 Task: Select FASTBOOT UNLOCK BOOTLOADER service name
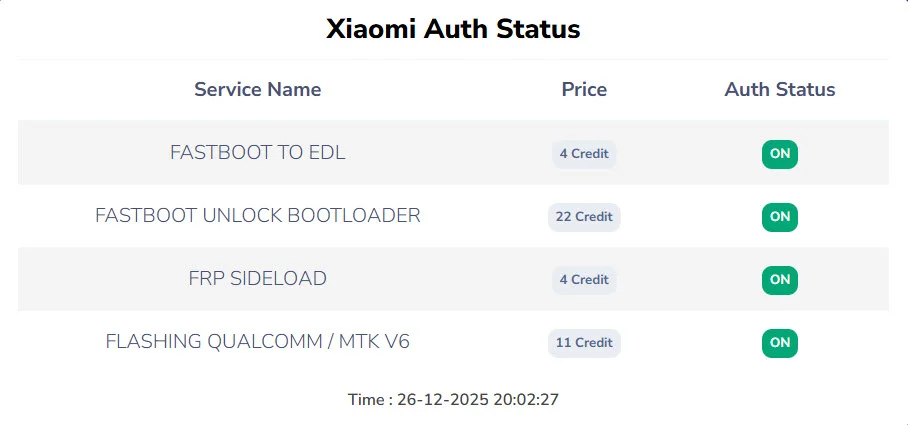[257, 215]
